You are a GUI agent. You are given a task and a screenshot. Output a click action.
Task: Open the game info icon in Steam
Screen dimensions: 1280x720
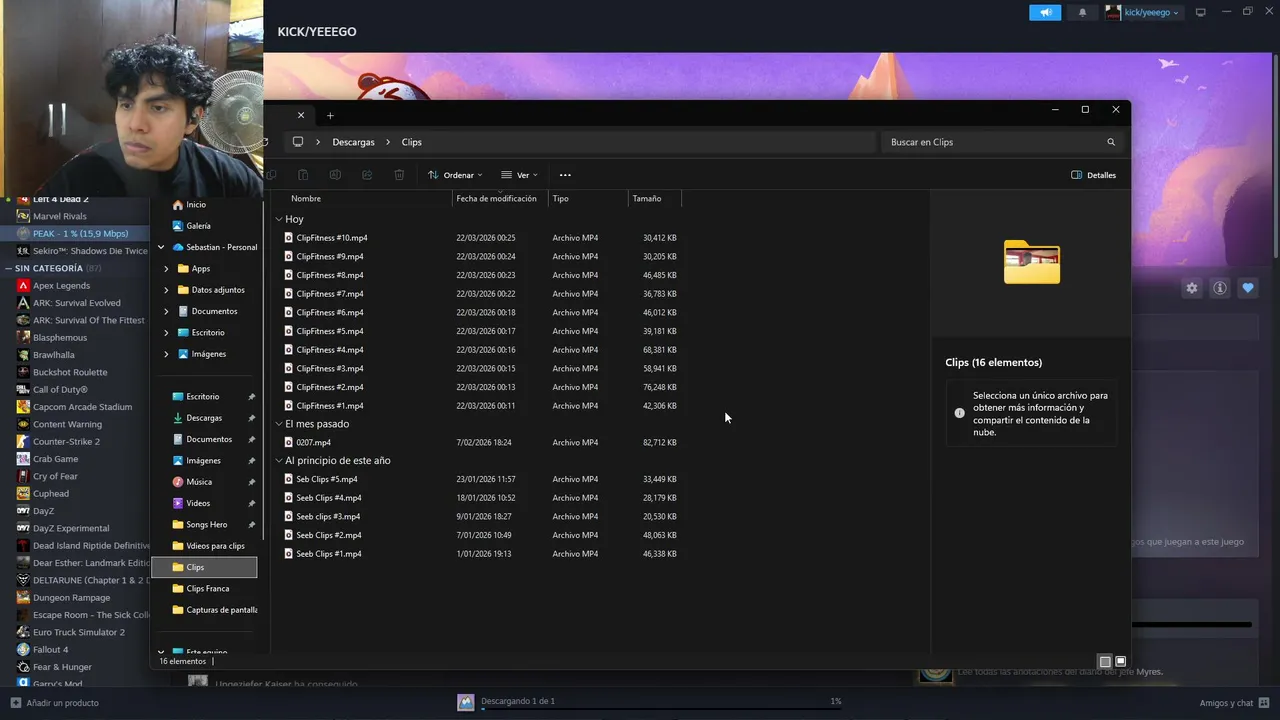1220,288
